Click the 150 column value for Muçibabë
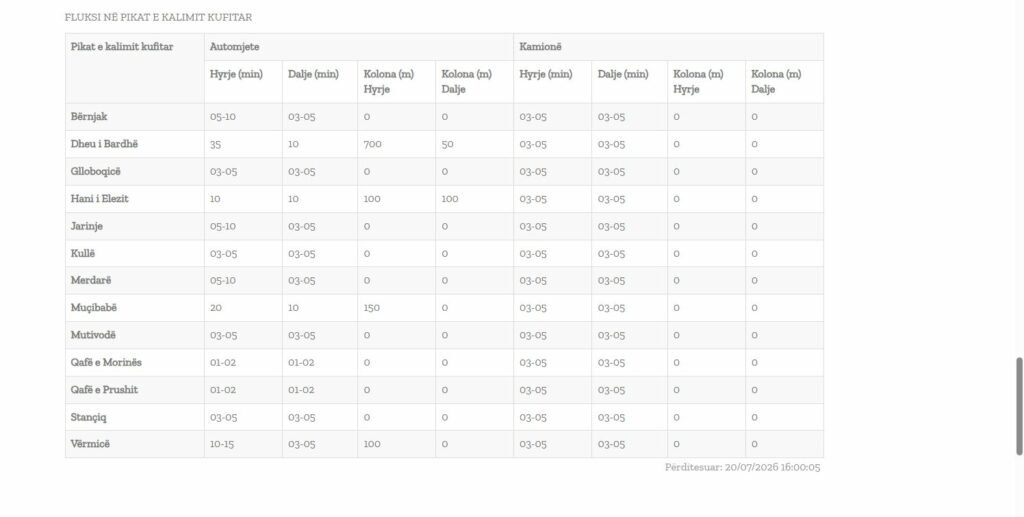This screenshot has height=517, width=1024. (x=372, y=307)
